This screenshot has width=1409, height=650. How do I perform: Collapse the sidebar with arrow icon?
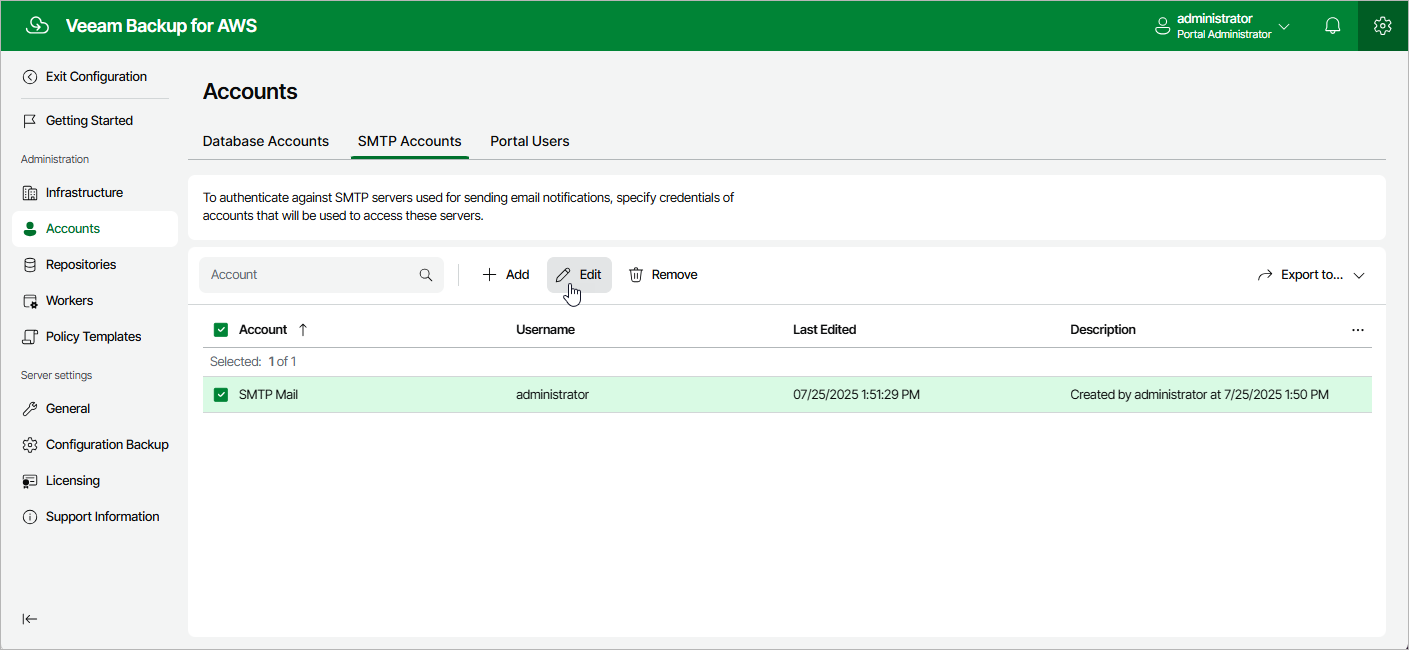click(x=30, y=619)
